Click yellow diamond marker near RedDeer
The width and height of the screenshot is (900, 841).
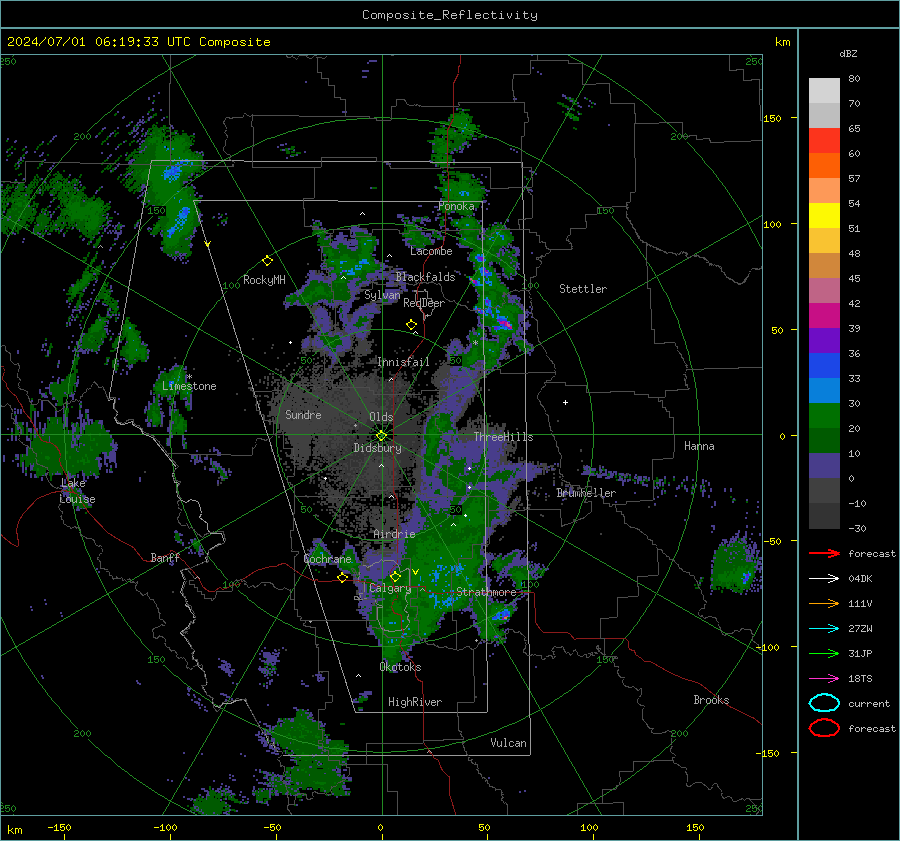[411, 325]
